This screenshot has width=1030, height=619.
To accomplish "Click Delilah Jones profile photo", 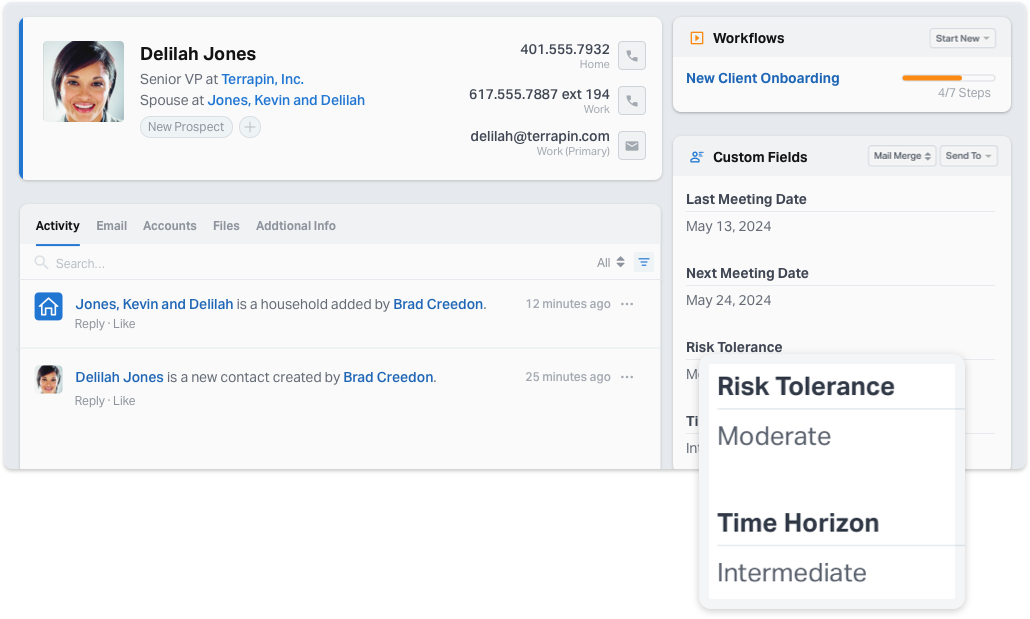I will [83, 81].
